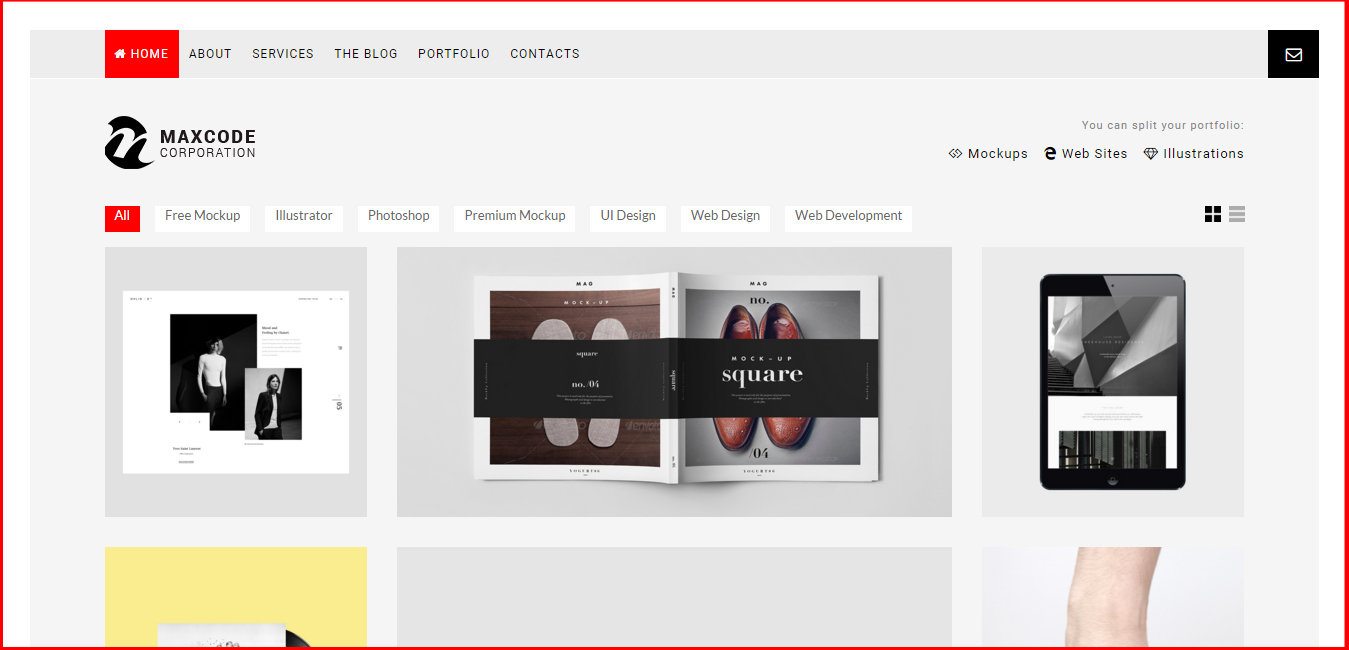Filter portfolio by Web Development
1349x650 pixels.
(848, 217)
